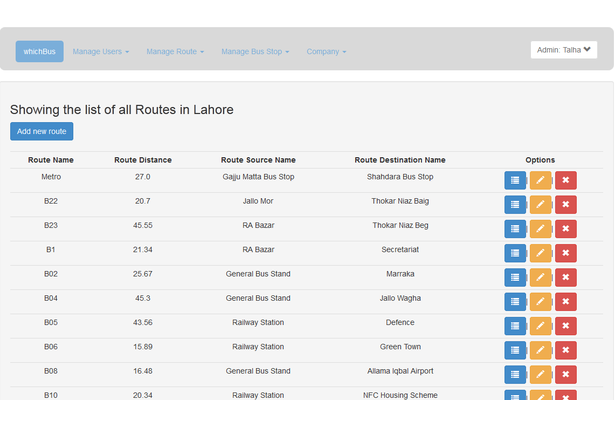This screenshot has height=424, width=615.
Task: View list for route B05
Action: tap(515, 326)
